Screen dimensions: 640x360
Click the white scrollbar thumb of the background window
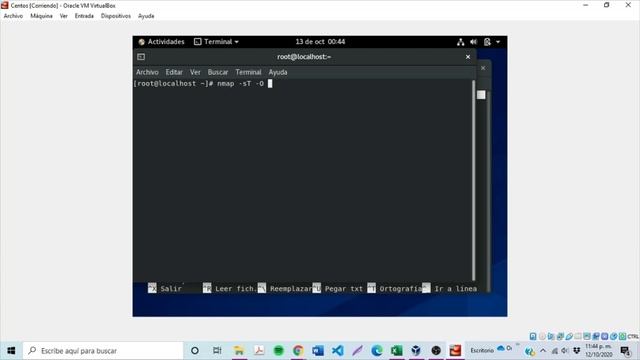click(481, 95)
